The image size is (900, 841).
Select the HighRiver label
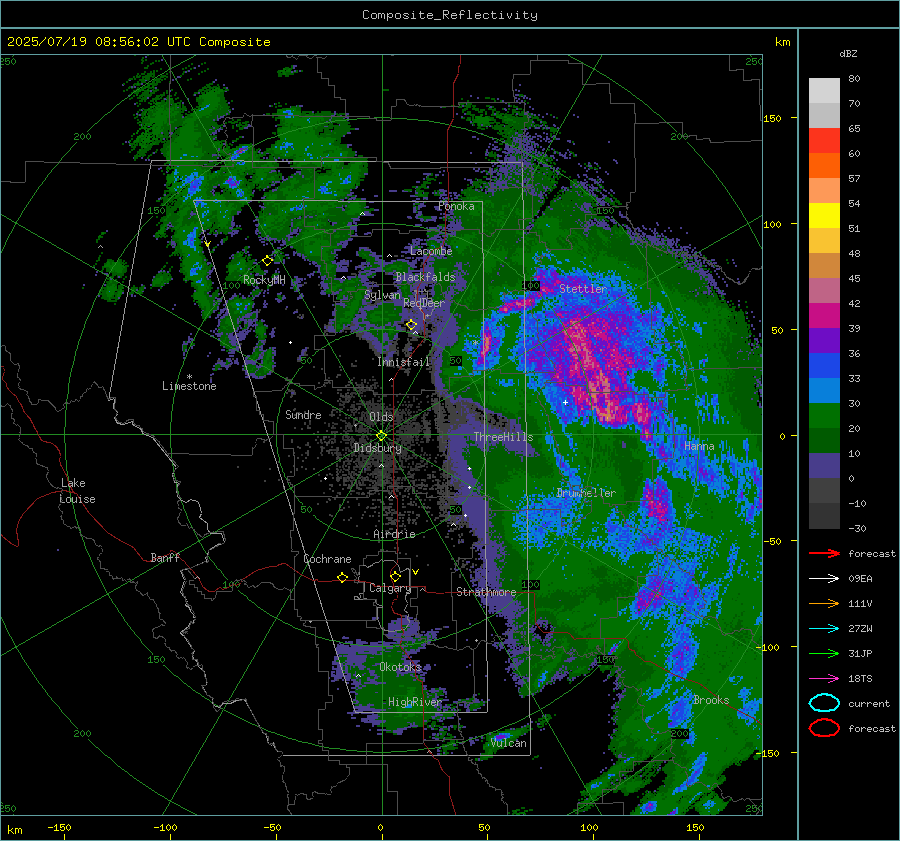415,702
